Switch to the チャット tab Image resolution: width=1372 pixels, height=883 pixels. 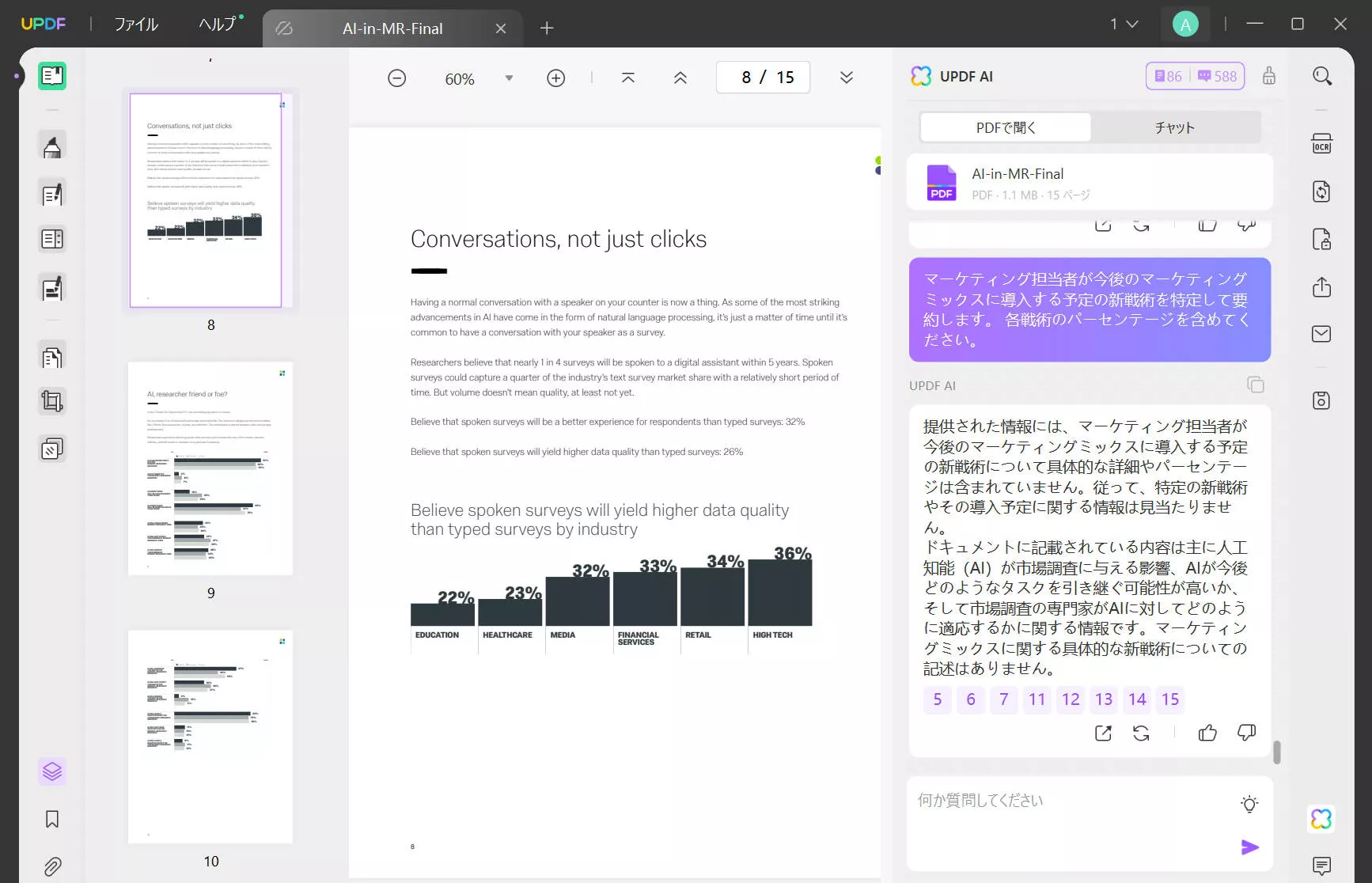[x=1175, y=127]
